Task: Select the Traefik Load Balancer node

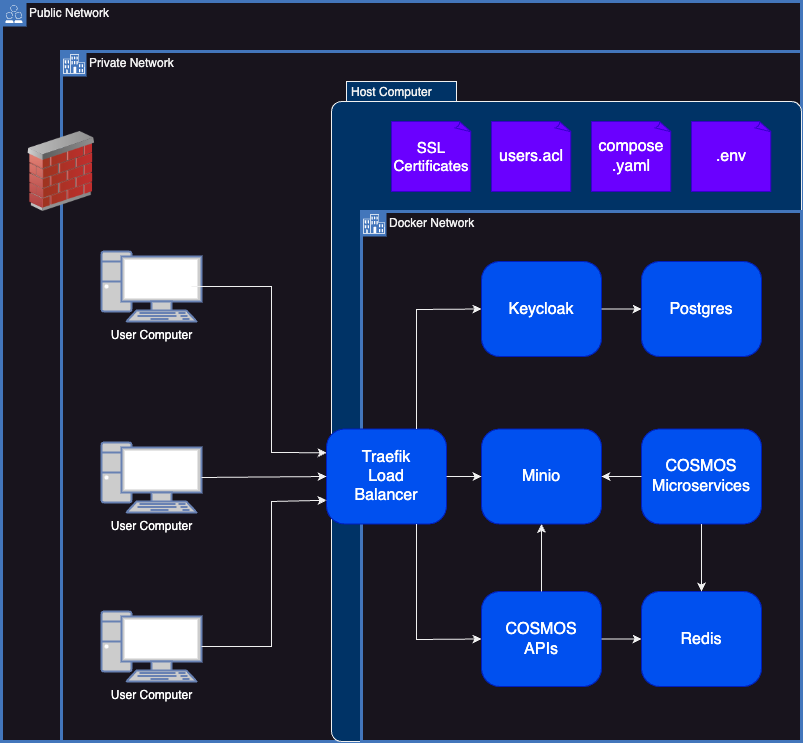Action: 386,476
